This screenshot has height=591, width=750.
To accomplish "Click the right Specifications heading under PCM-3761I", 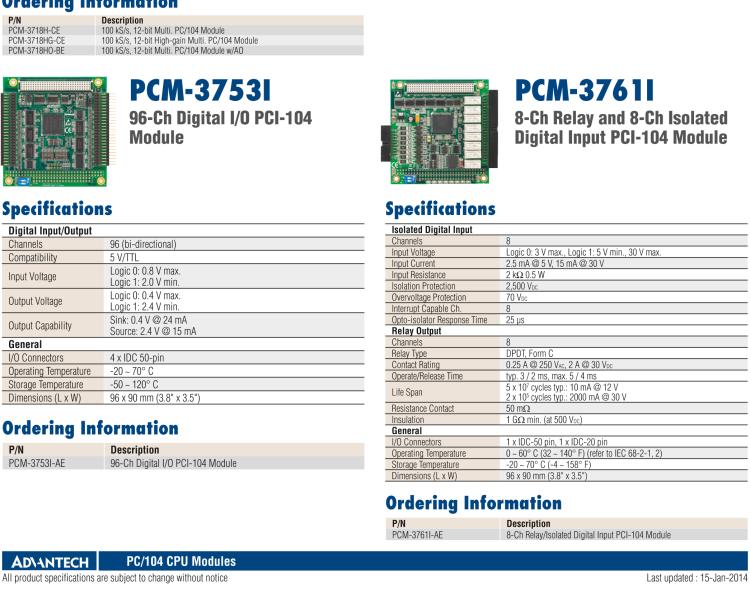I will pyautogui.click(x=440, y=209).
